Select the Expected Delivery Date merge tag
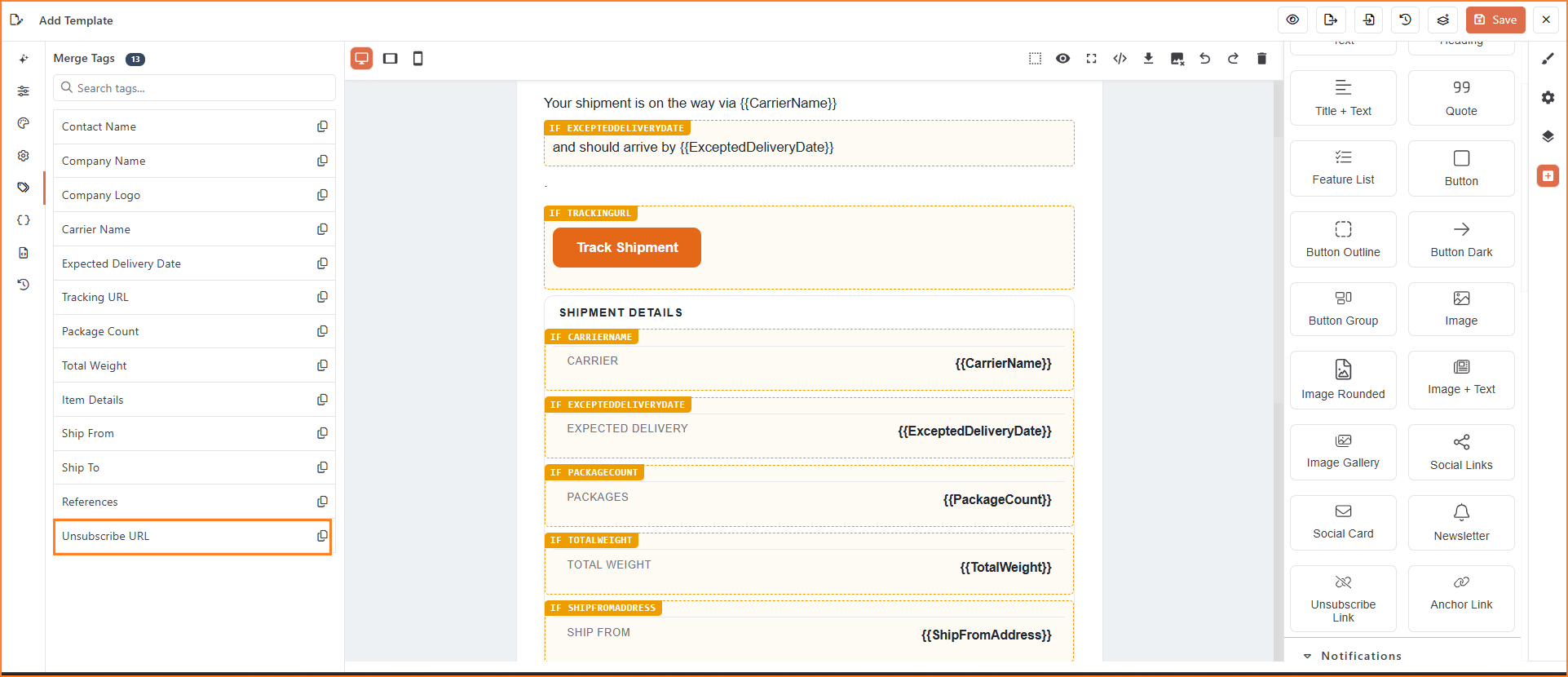 coord(194,263)
